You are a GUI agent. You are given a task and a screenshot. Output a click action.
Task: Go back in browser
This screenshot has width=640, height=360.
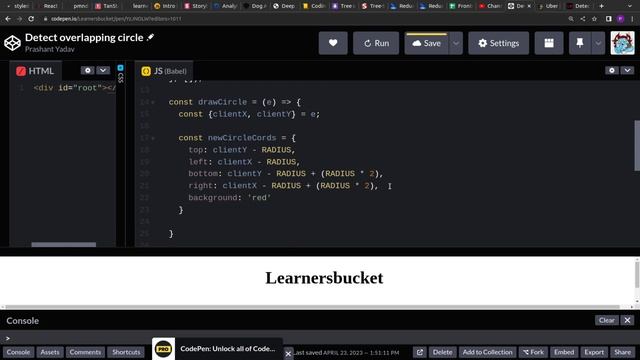(8, 19)
